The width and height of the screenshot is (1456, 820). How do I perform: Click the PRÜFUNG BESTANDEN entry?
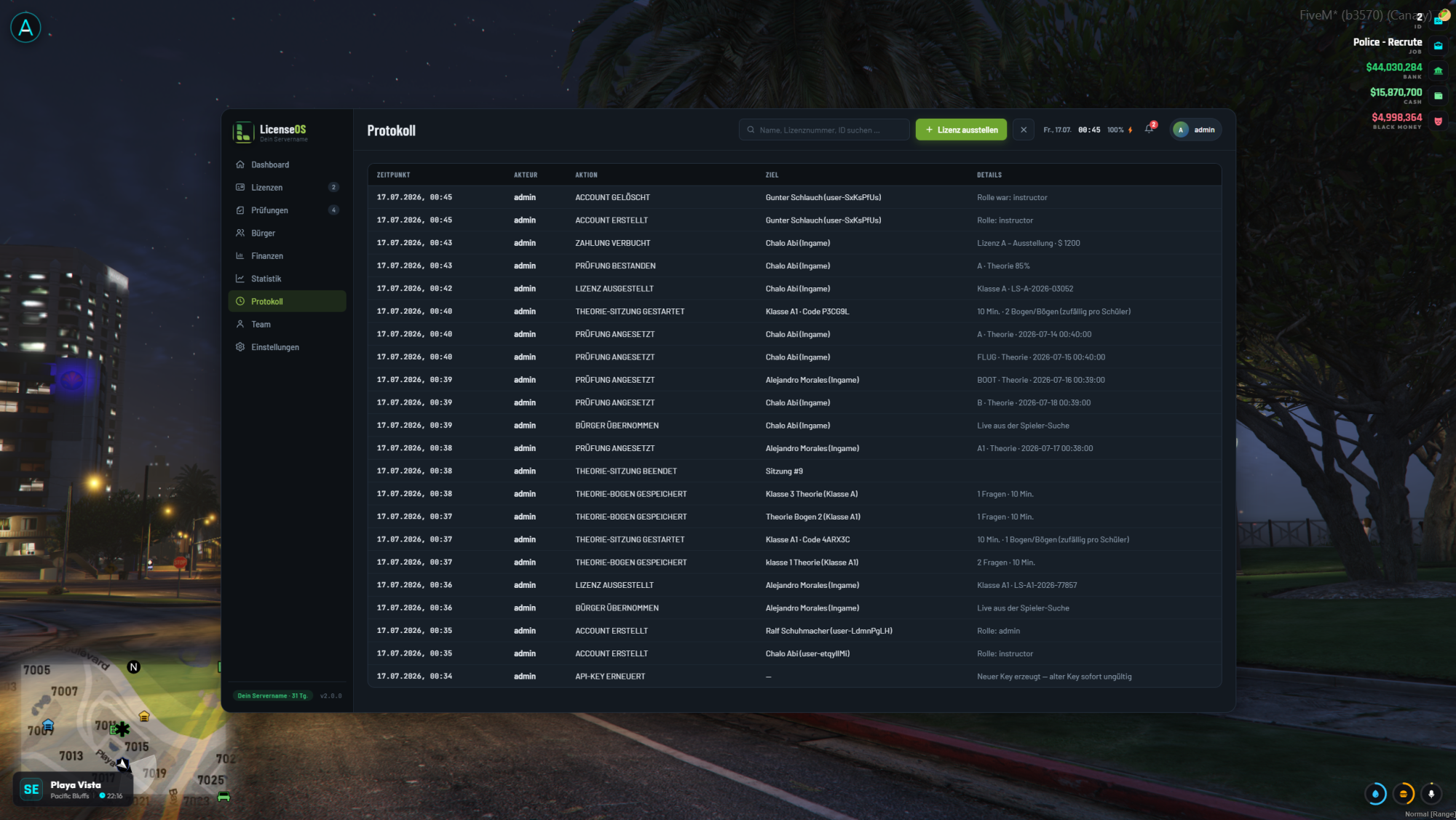click(x=615, y=266)
